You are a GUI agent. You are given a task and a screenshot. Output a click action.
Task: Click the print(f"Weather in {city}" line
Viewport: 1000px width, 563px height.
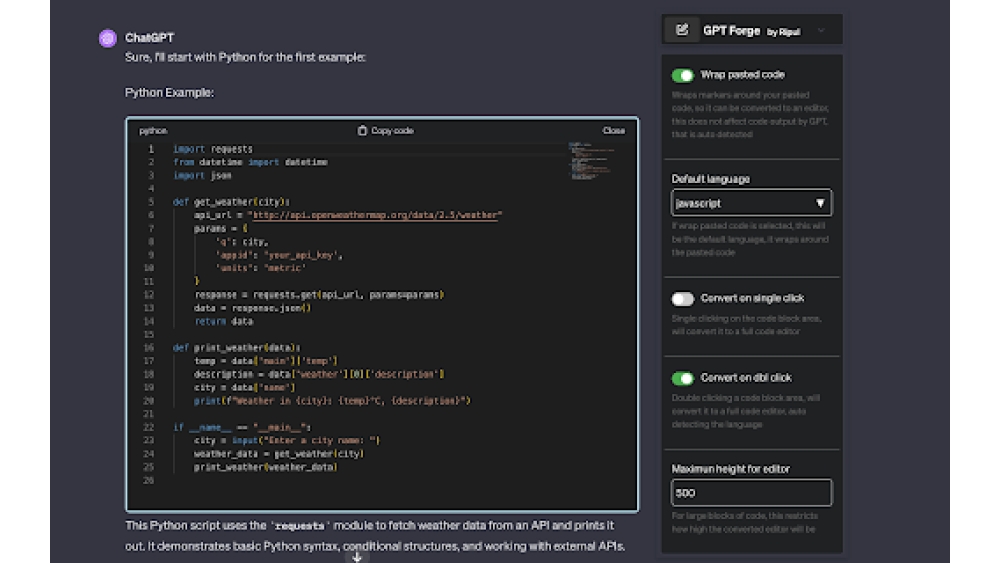click(332, 401)
